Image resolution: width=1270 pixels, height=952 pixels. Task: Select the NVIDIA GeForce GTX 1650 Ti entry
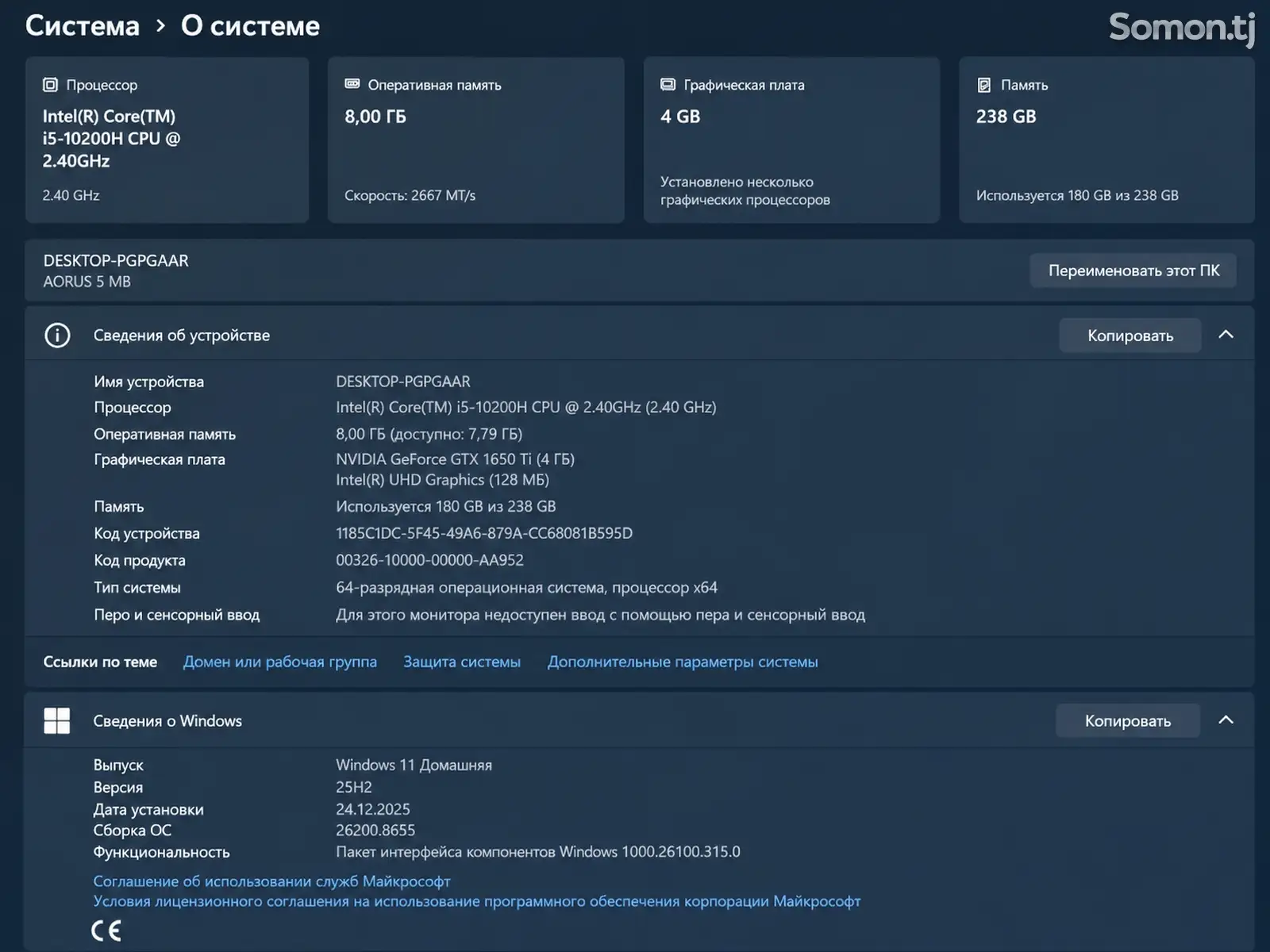coord(455,459)
